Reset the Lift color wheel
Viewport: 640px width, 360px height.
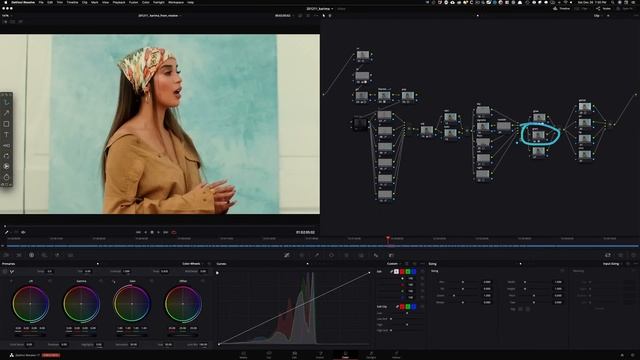coord(50,281)
